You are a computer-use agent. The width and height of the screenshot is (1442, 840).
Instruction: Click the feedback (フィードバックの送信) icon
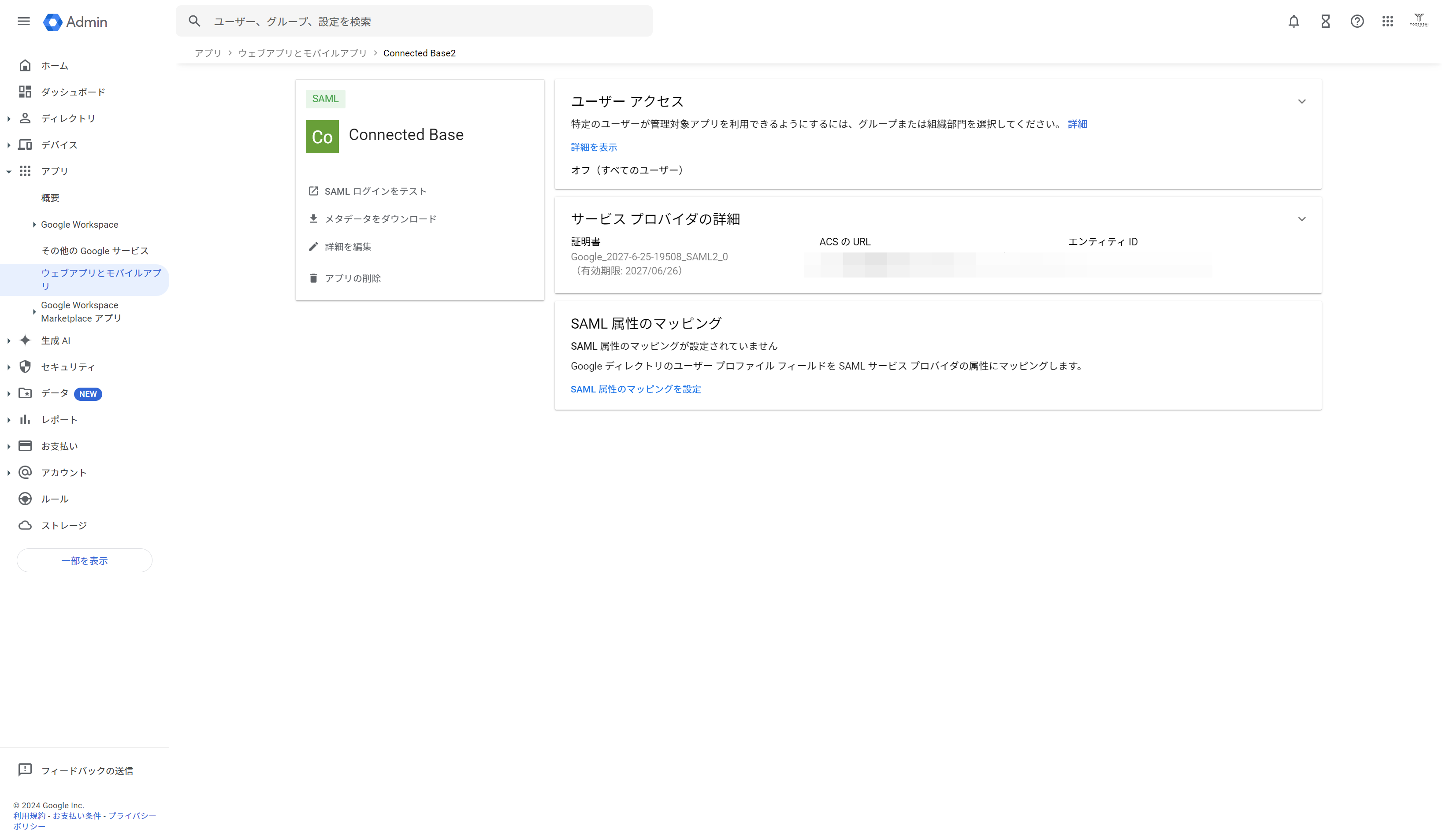pos(25,770)
